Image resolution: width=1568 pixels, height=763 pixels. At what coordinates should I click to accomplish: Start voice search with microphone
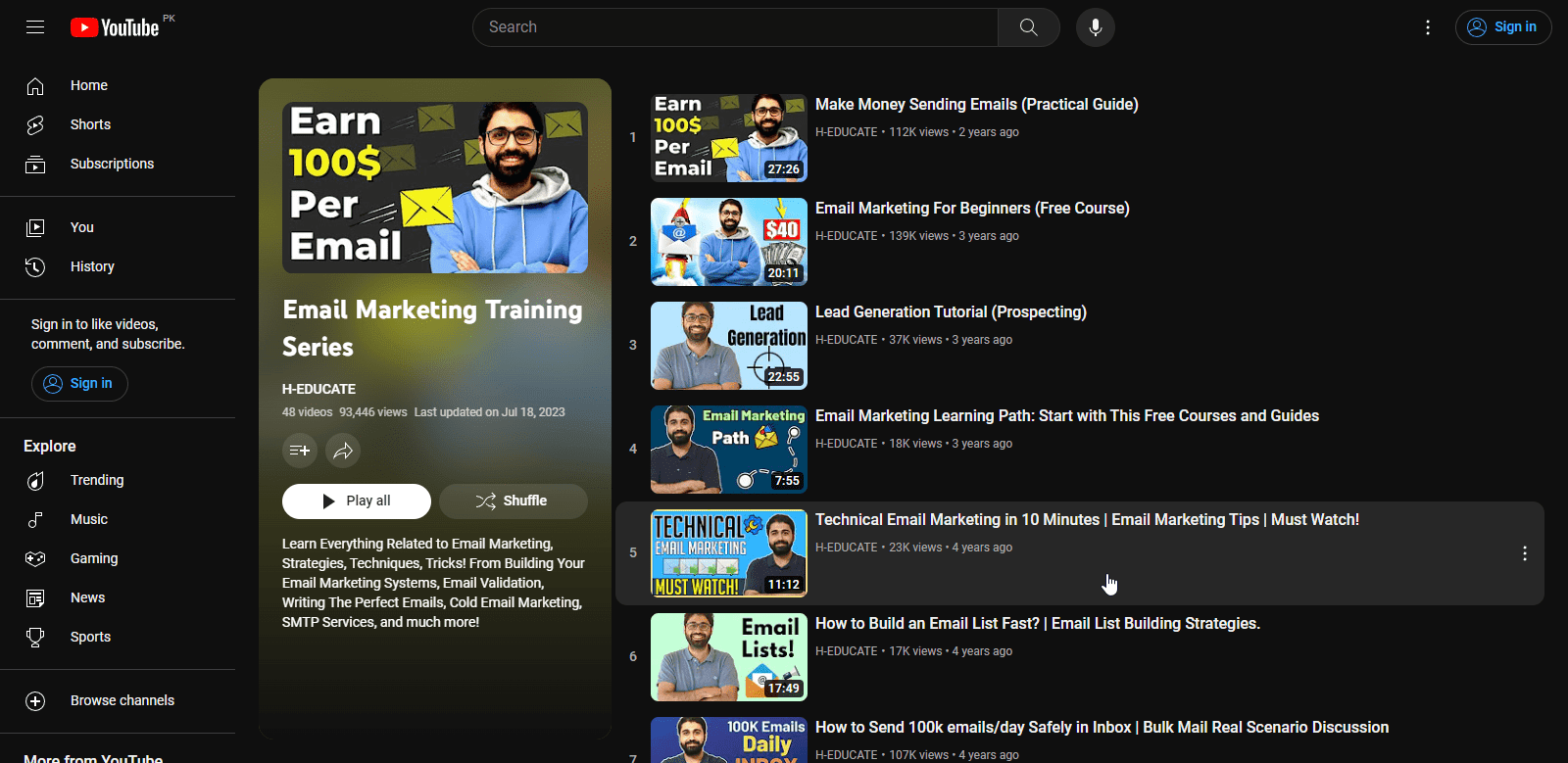click(1095, 27)
